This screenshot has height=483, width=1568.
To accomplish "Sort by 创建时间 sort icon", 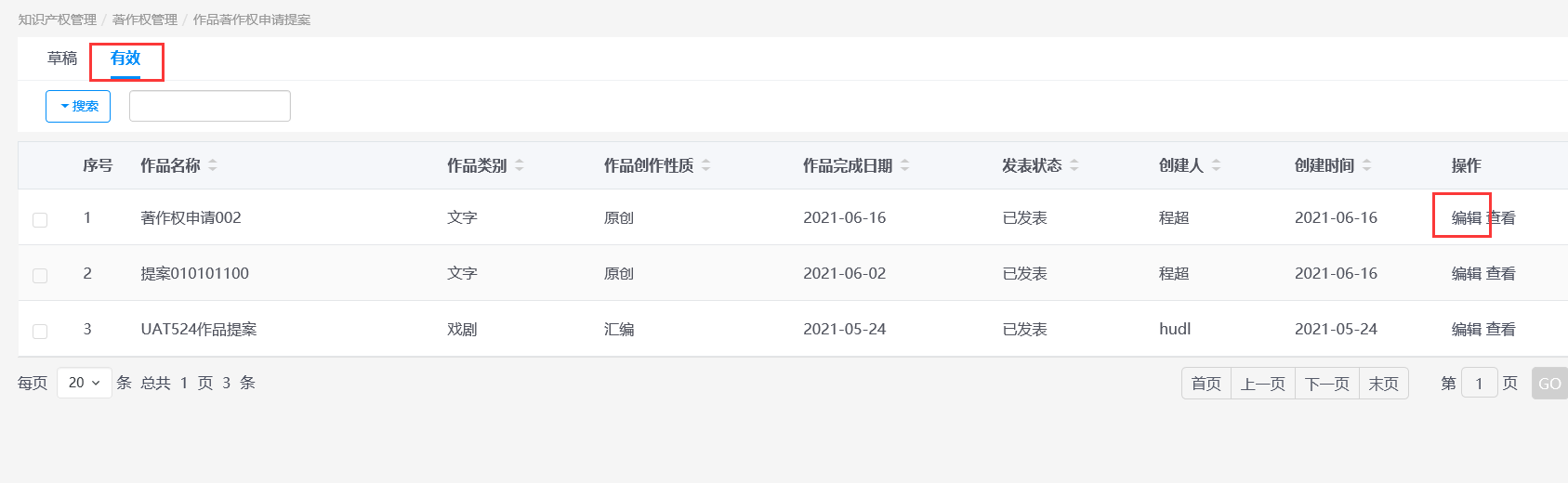I will click(x=1367, y=165).
